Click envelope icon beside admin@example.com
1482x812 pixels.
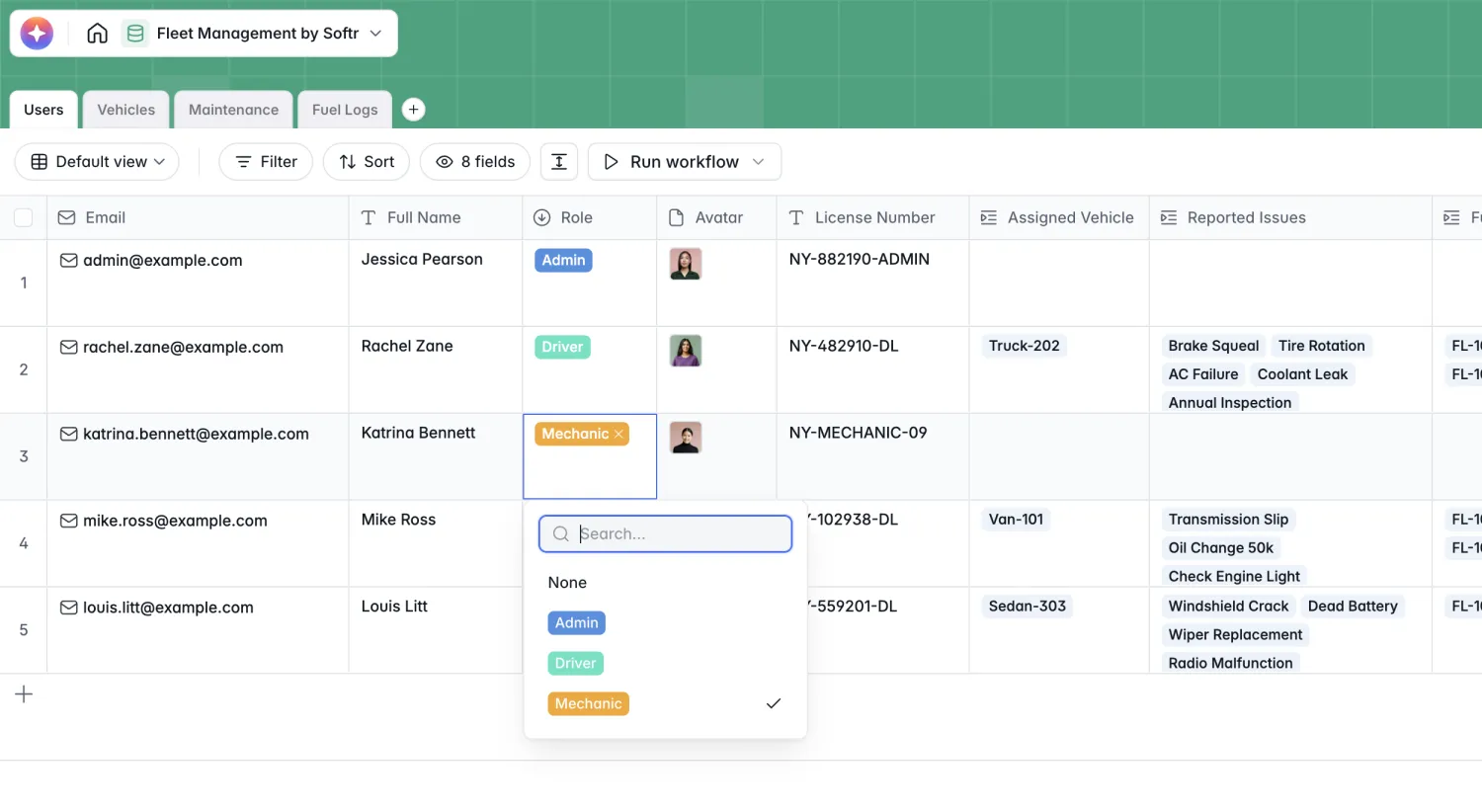69,261
